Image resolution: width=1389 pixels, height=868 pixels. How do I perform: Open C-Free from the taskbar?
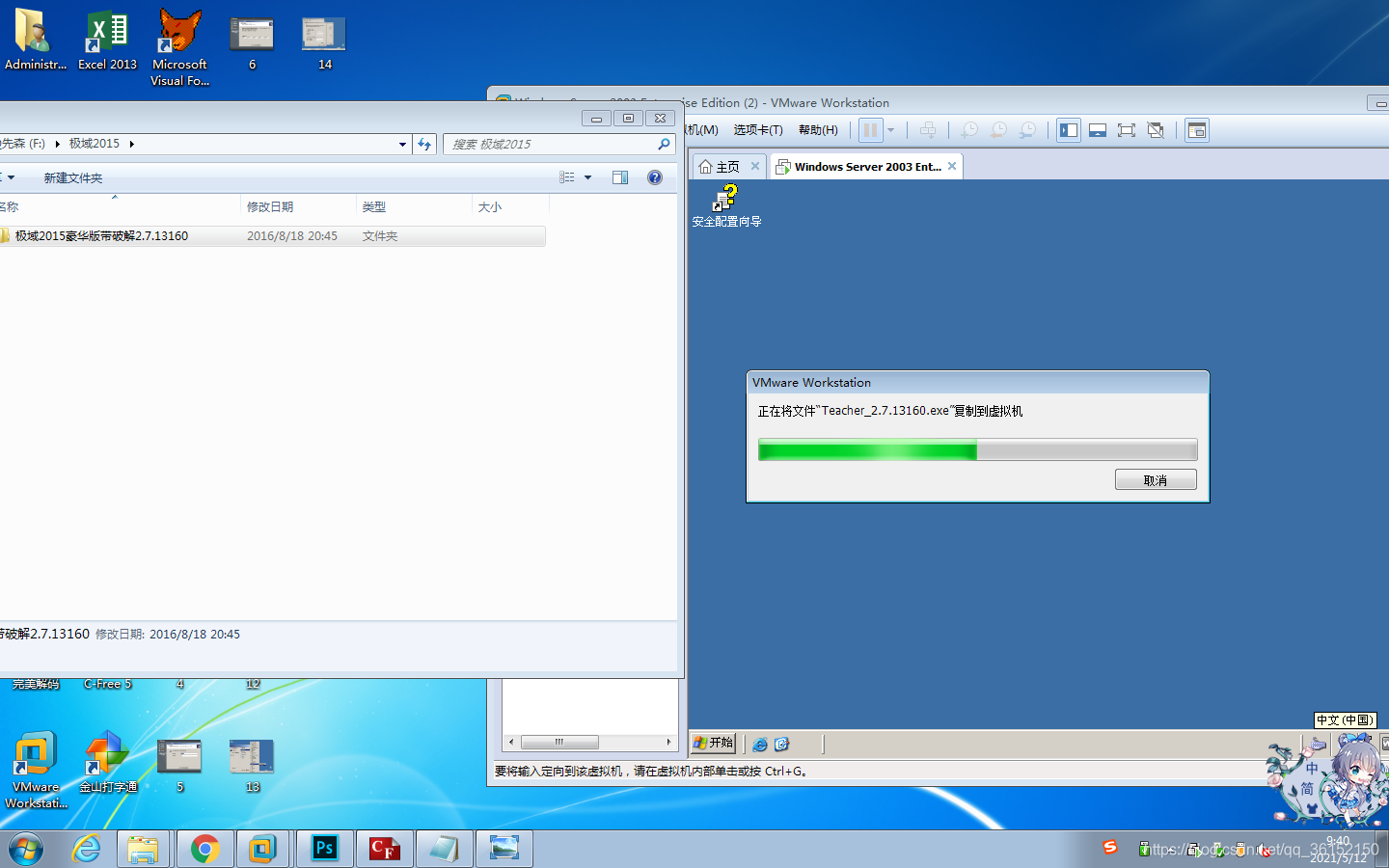tap(385, 849)
